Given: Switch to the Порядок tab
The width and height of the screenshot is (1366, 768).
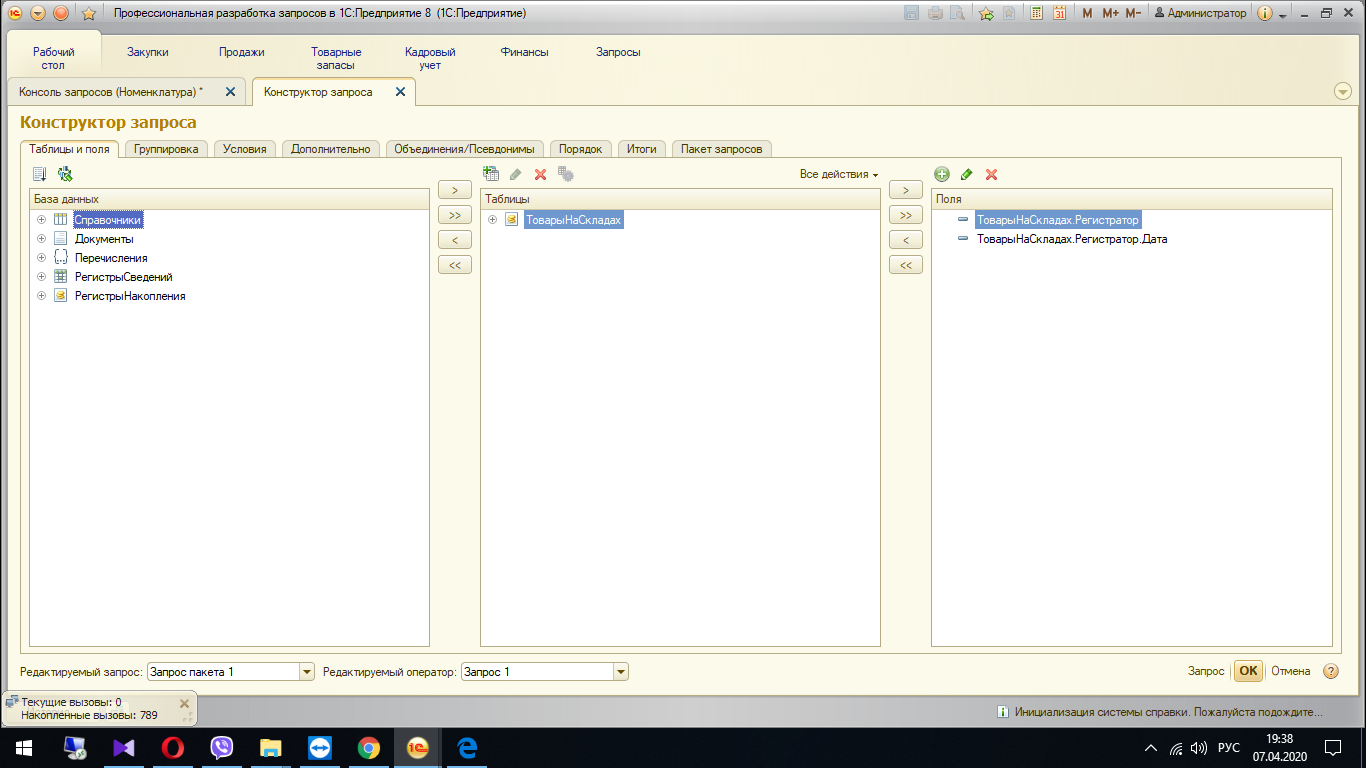Looking at the screenshot, I should (x=581, y=149).
